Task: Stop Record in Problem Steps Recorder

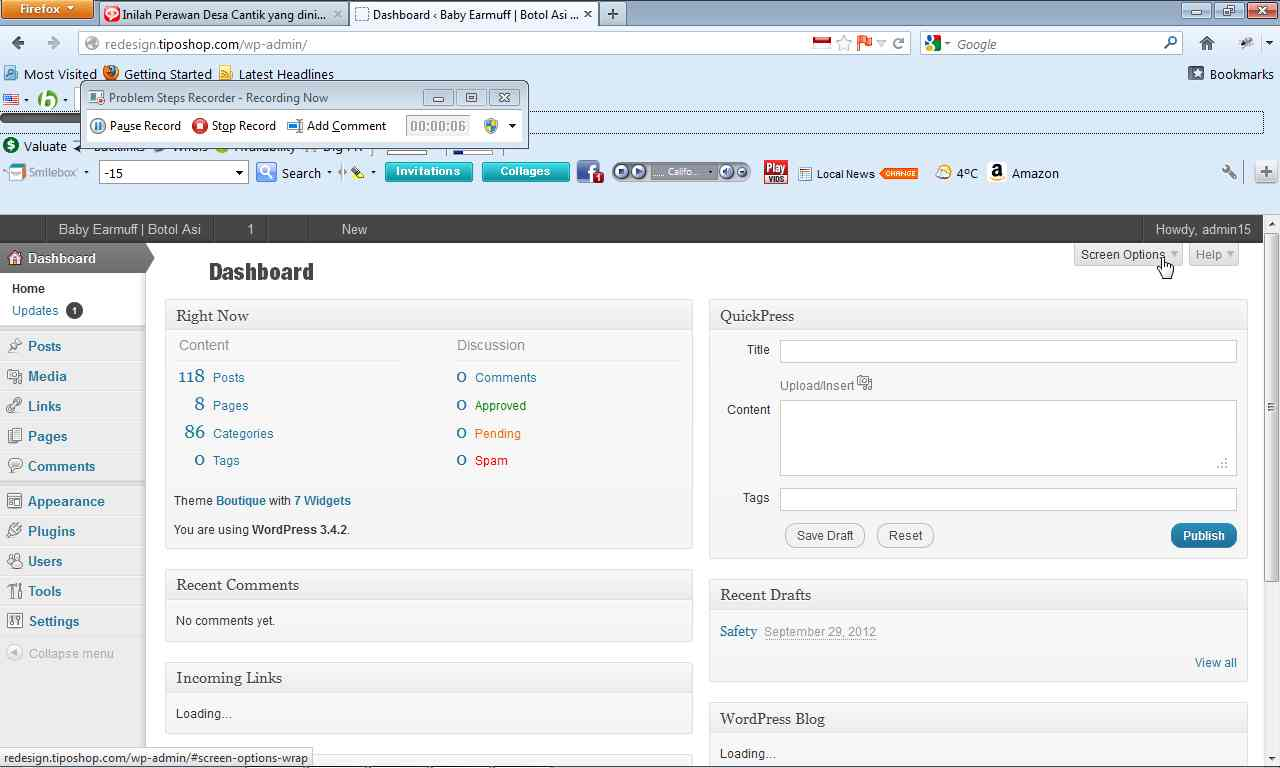Action: (234, 126)
